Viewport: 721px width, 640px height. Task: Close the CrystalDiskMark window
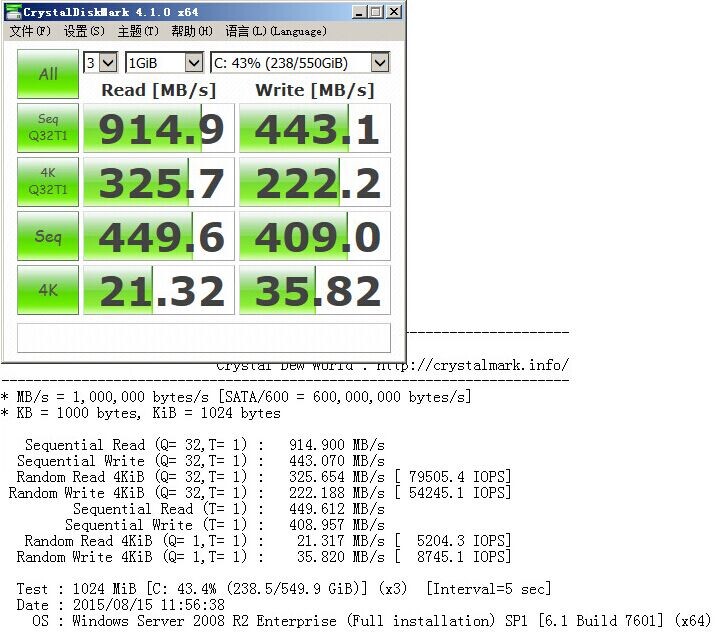[x=394, y=12]
